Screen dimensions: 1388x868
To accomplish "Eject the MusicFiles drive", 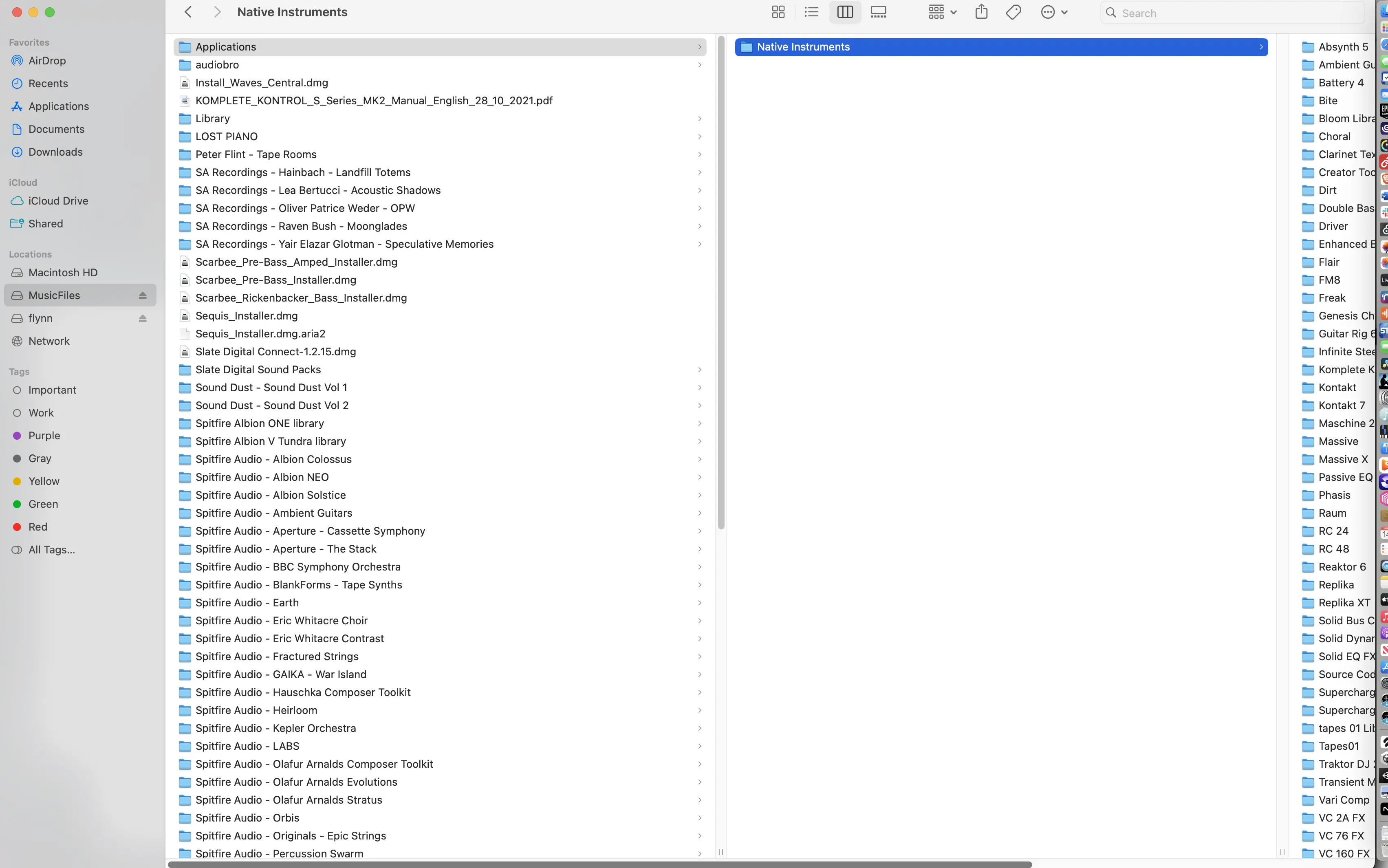I will 142,295.
